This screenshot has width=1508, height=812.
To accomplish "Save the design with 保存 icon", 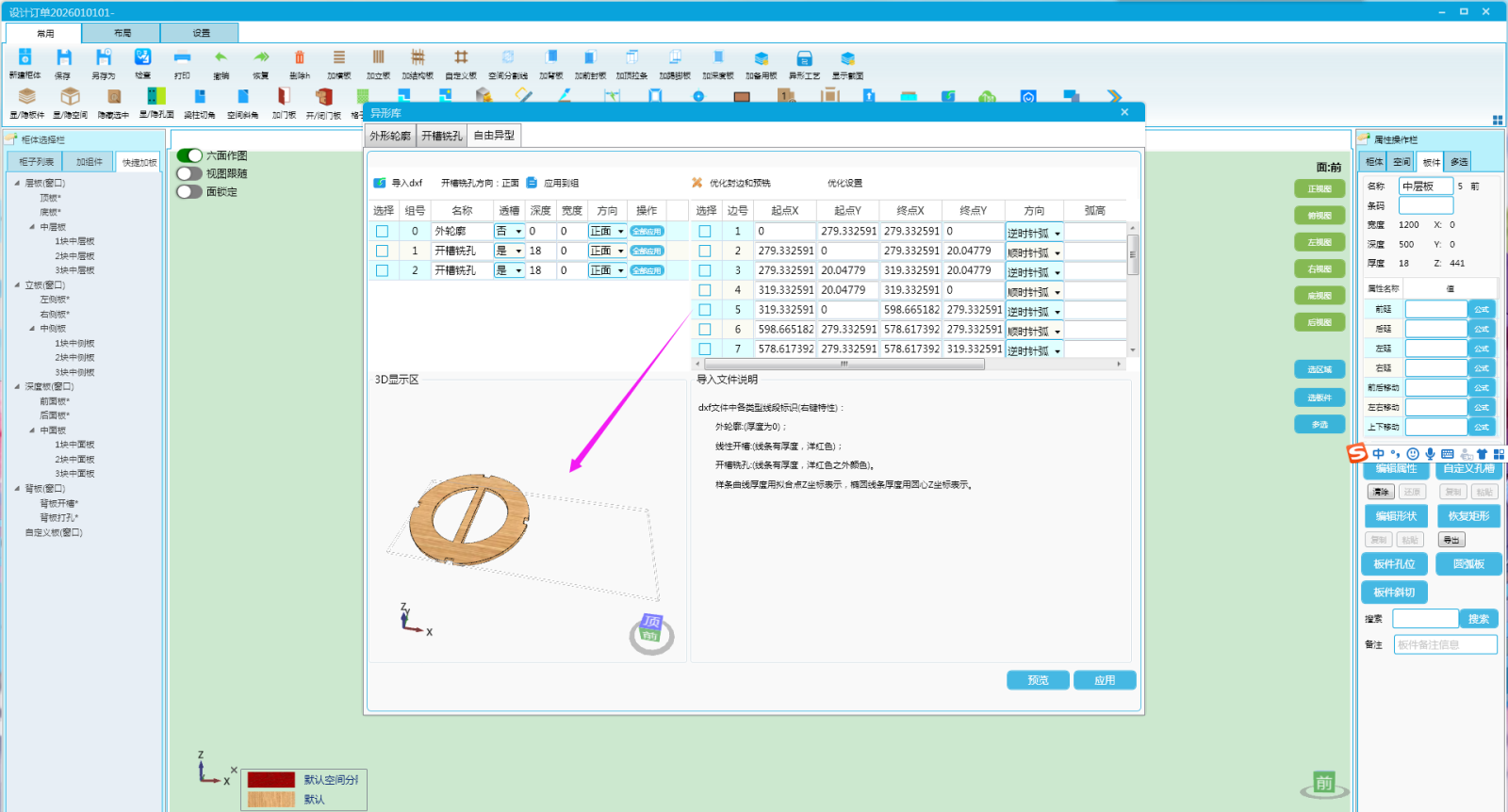I will (x=63, y=58).
